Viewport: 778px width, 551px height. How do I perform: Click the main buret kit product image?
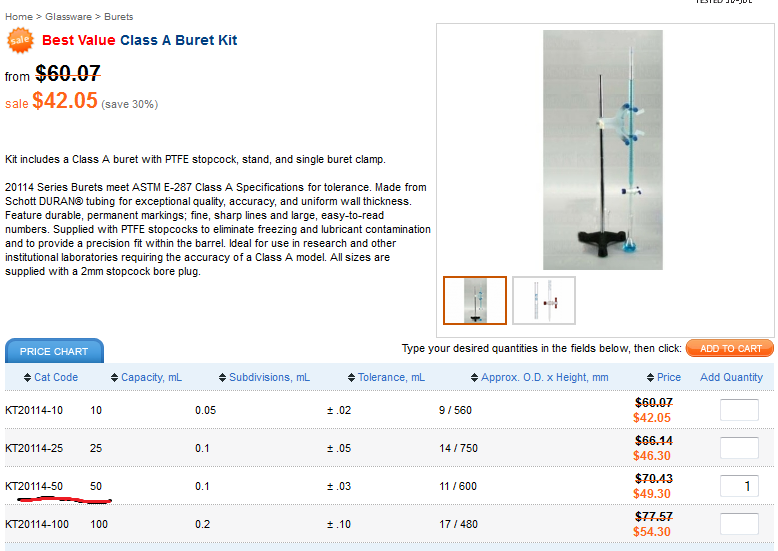(x=603, y=150)
